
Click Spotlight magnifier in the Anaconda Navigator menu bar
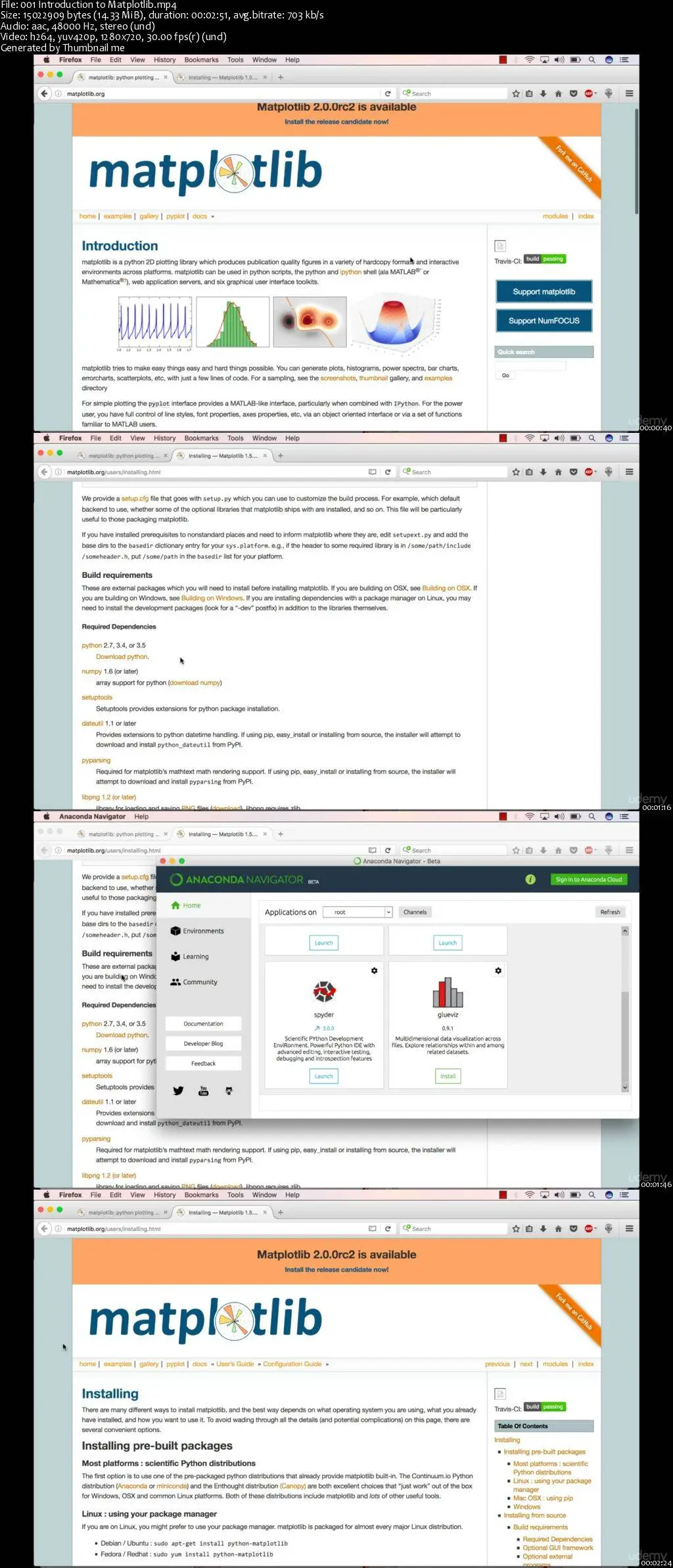(x=592, y=817)
